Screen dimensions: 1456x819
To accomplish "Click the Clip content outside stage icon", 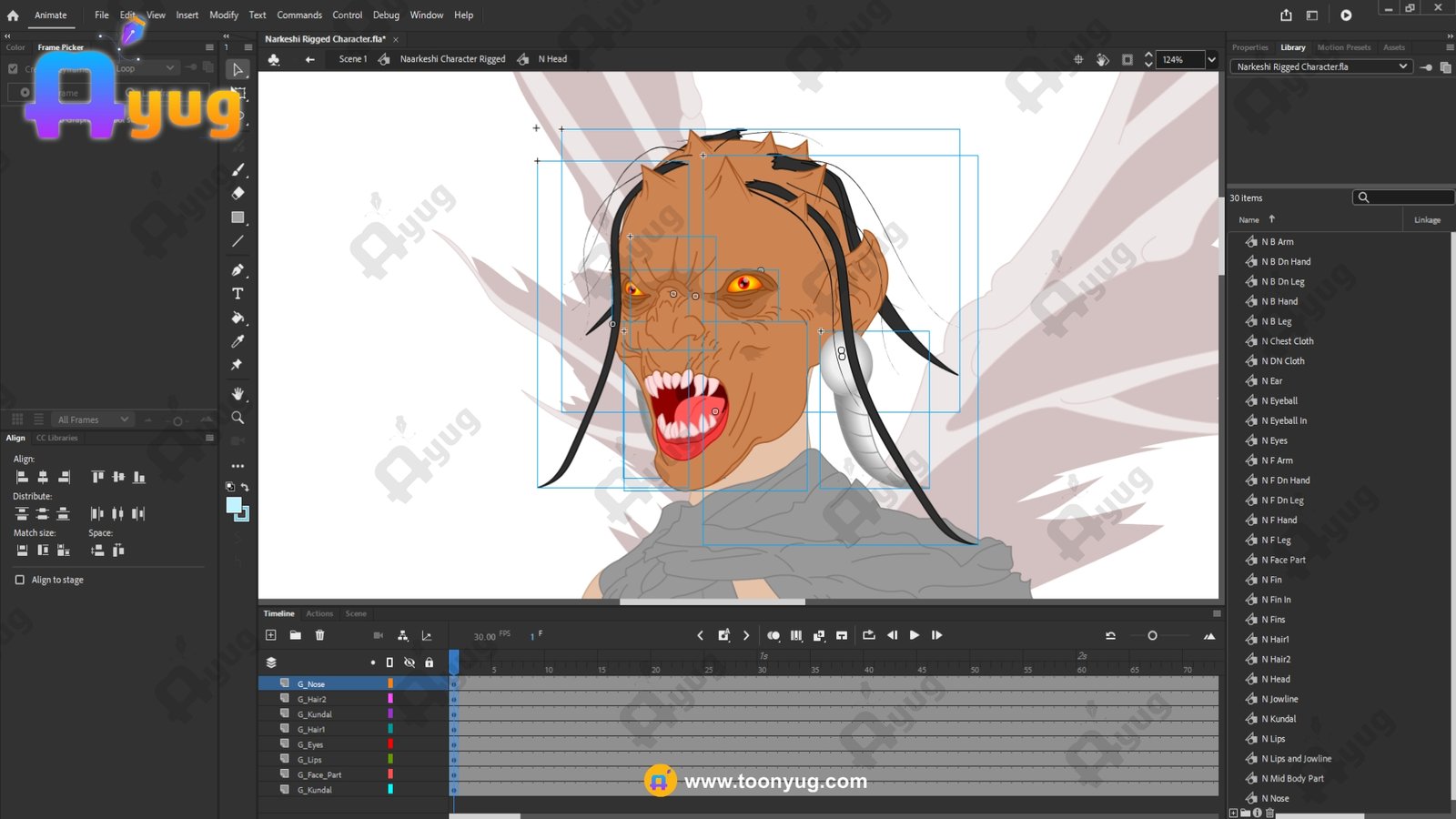I will click(x=1127, y=59).
